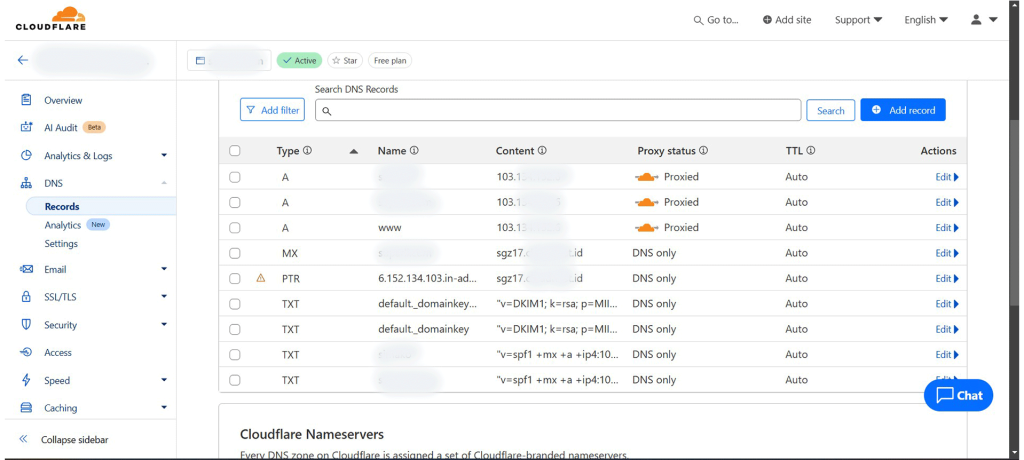Go to DNS Settings in sidebar
Screen dimensions: 1024x460
61,244
